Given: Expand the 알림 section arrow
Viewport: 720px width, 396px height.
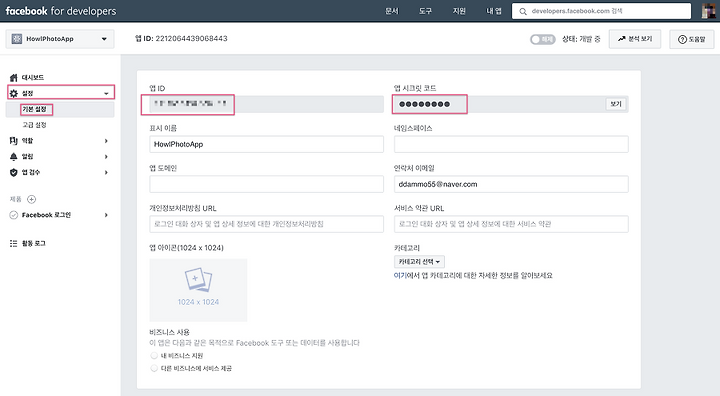Looking at the screenshot, I should pyautogui.click(x=106, y=157).
